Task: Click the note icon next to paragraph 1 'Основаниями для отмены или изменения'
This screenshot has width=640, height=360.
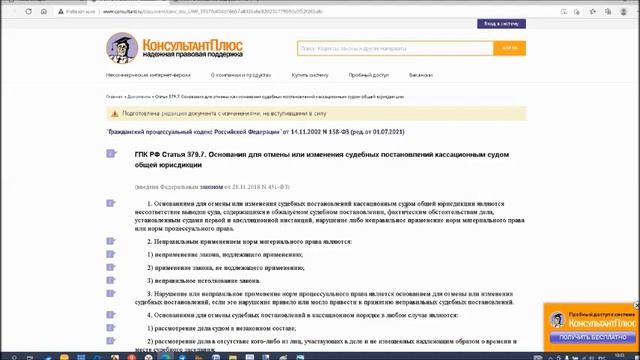Action: [111, 203]
